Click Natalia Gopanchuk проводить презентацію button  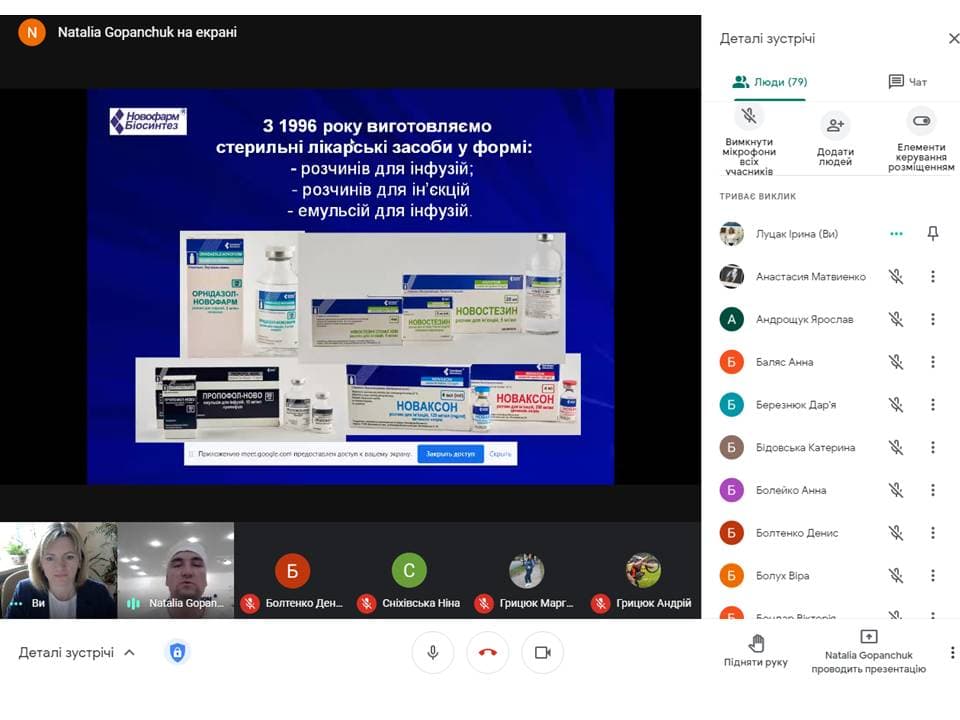[868, 653]
